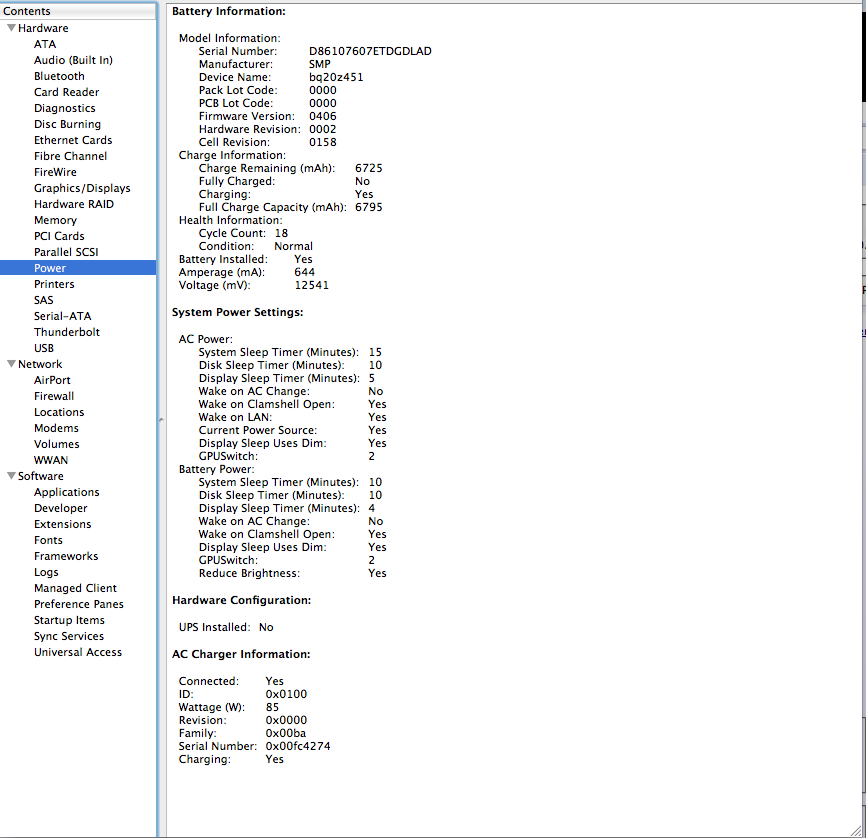Show installed Applications list
Image resolution: width=866 pixels, height=838 pixels.
(x=67, y=493)
